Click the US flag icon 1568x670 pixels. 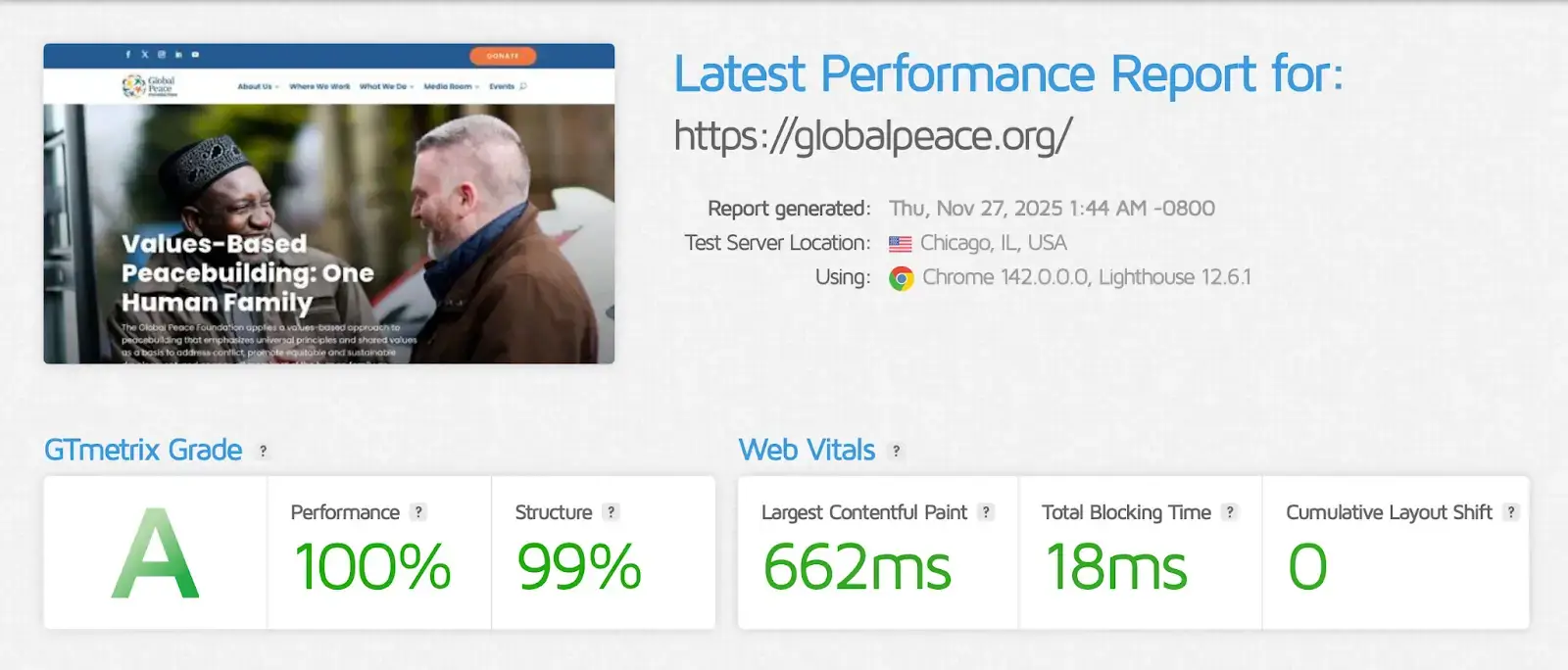pyautogui.click(x=900, y=244)
